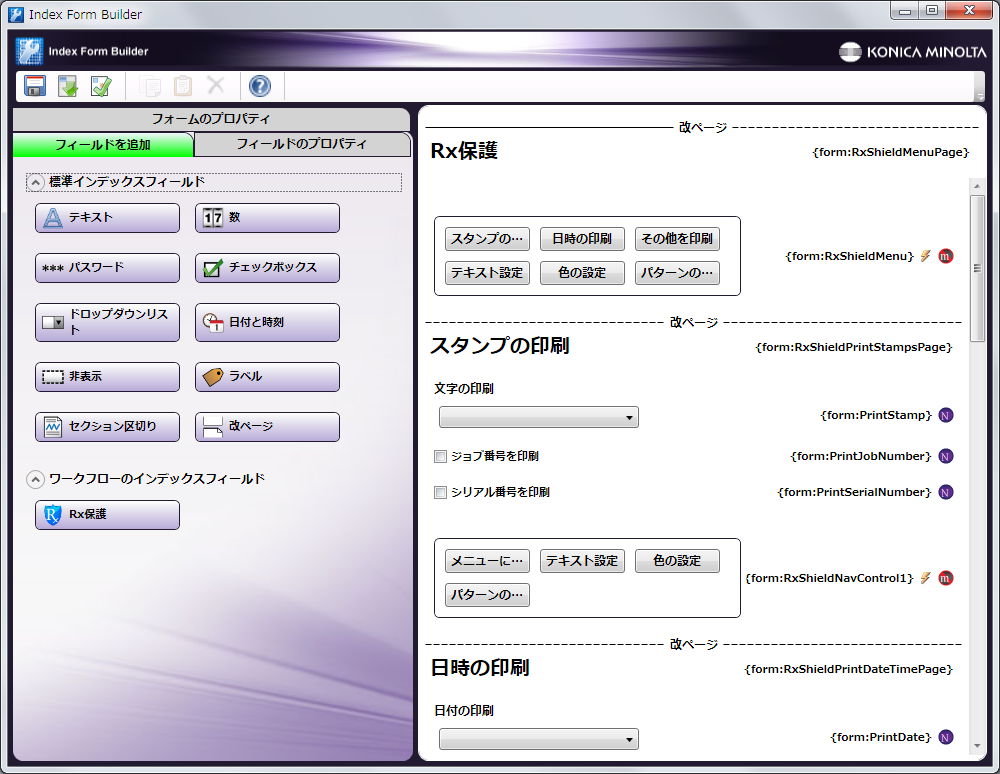The image size is (1000, 774).
Task: Click the lightning icon next to {form:RxShieldMenu}
Action: (925, 256)
